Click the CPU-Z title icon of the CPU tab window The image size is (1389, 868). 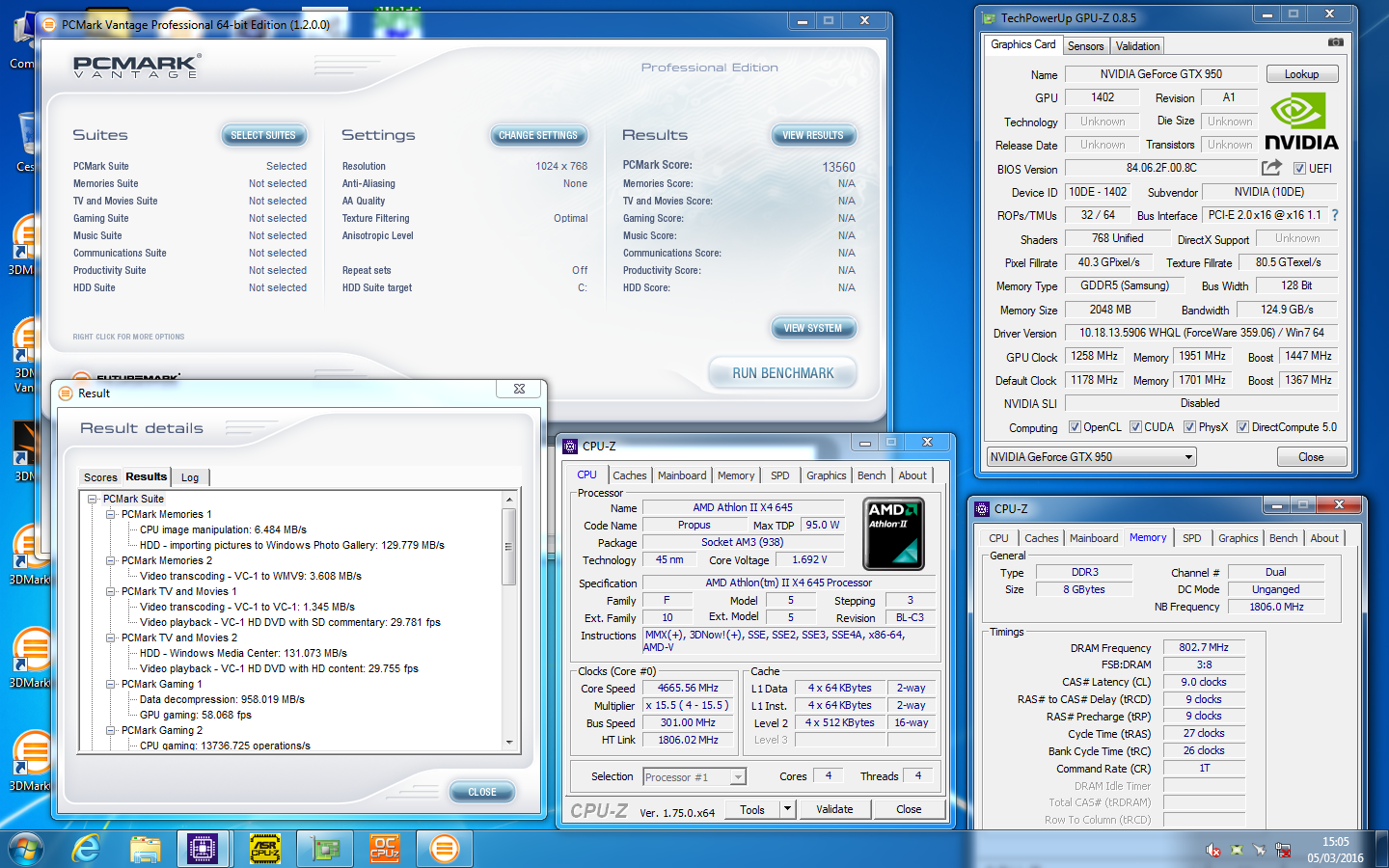click(571, 446)
